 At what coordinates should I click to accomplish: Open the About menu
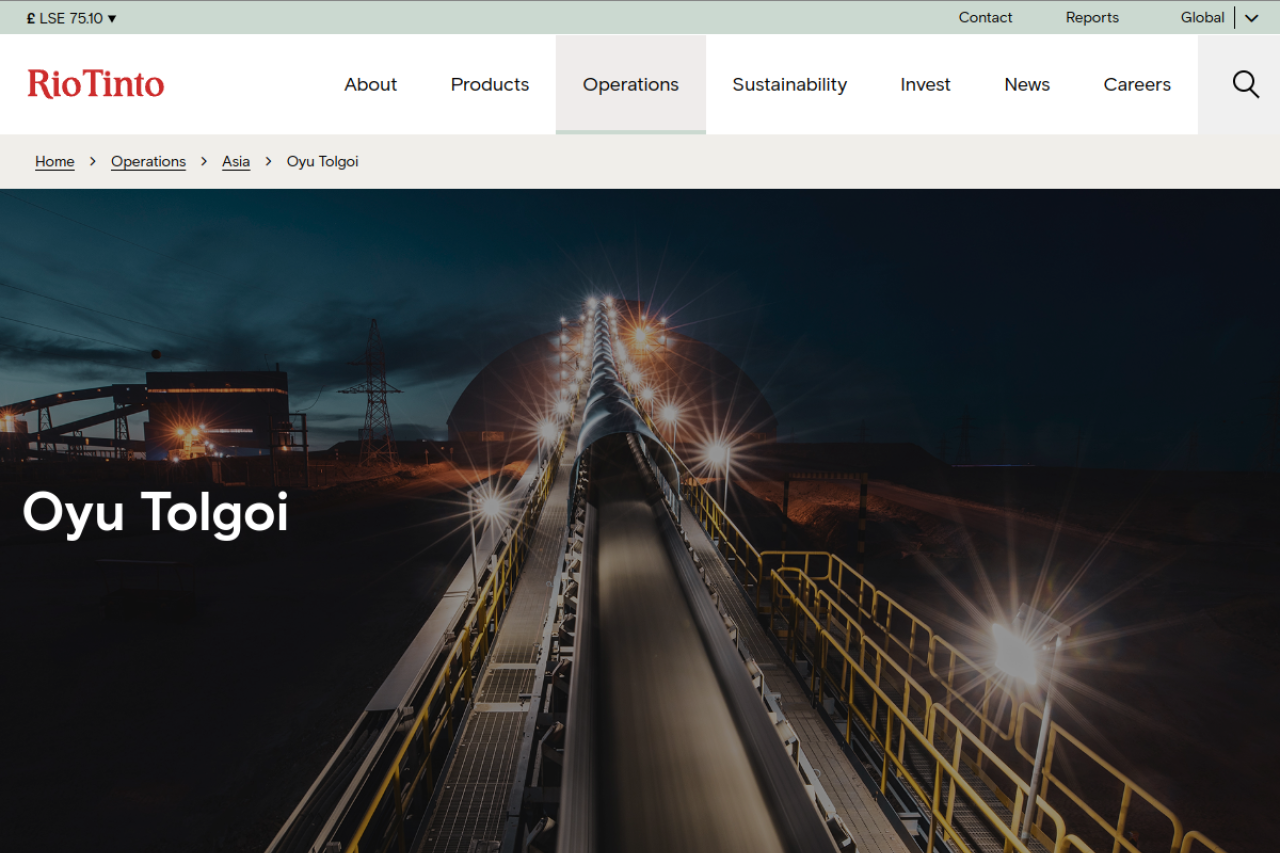(x=370, y=85)
